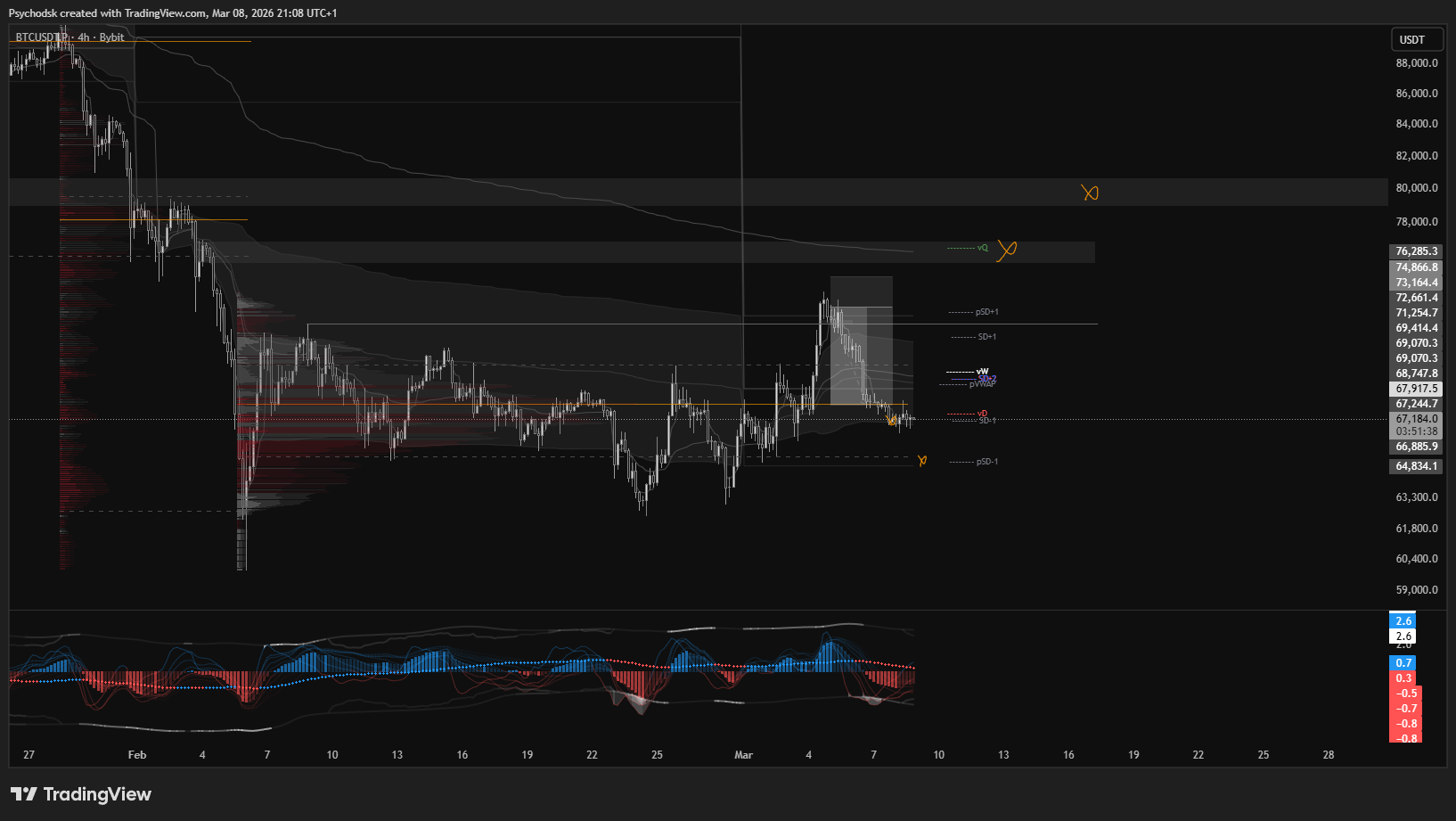Click the red 0.3 indicator value label
This screenshot has width=1456, height=821.
[x=1403, y=678]
